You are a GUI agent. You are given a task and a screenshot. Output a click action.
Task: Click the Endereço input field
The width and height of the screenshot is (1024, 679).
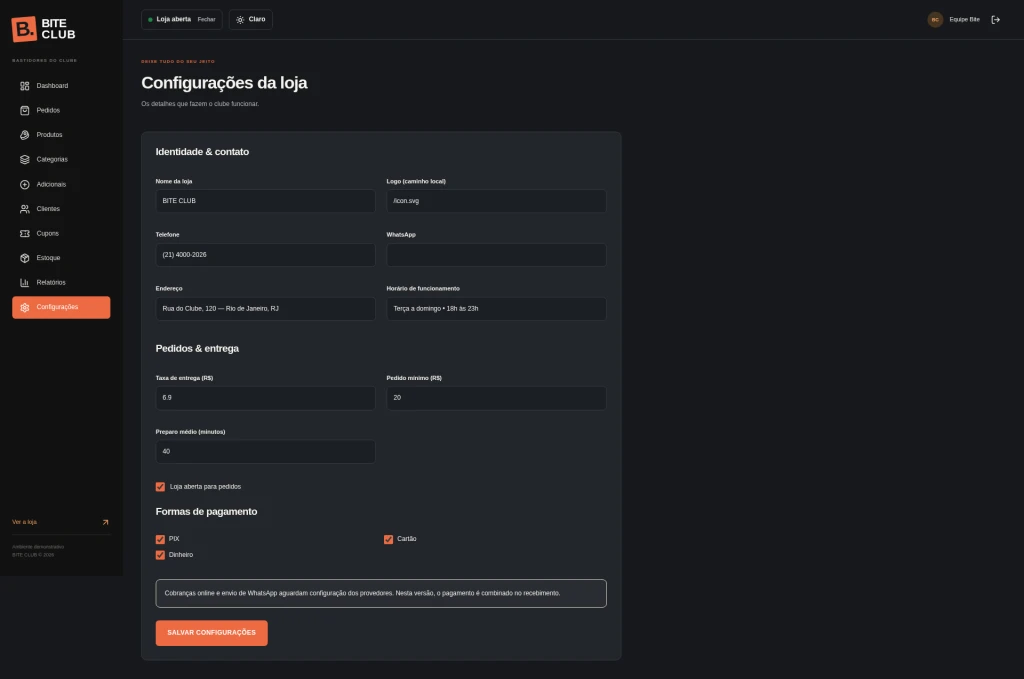pyautogui.click(x=265, y=309)
